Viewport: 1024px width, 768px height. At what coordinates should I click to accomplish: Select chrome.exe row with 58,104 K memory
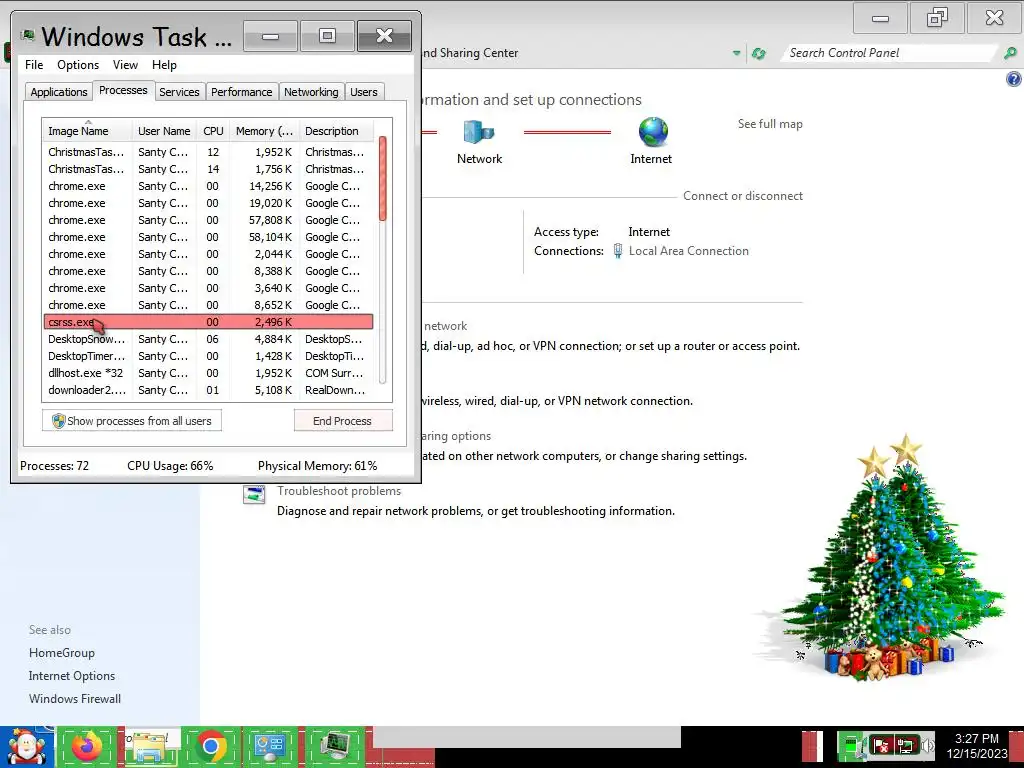click(x=208, y=237)
